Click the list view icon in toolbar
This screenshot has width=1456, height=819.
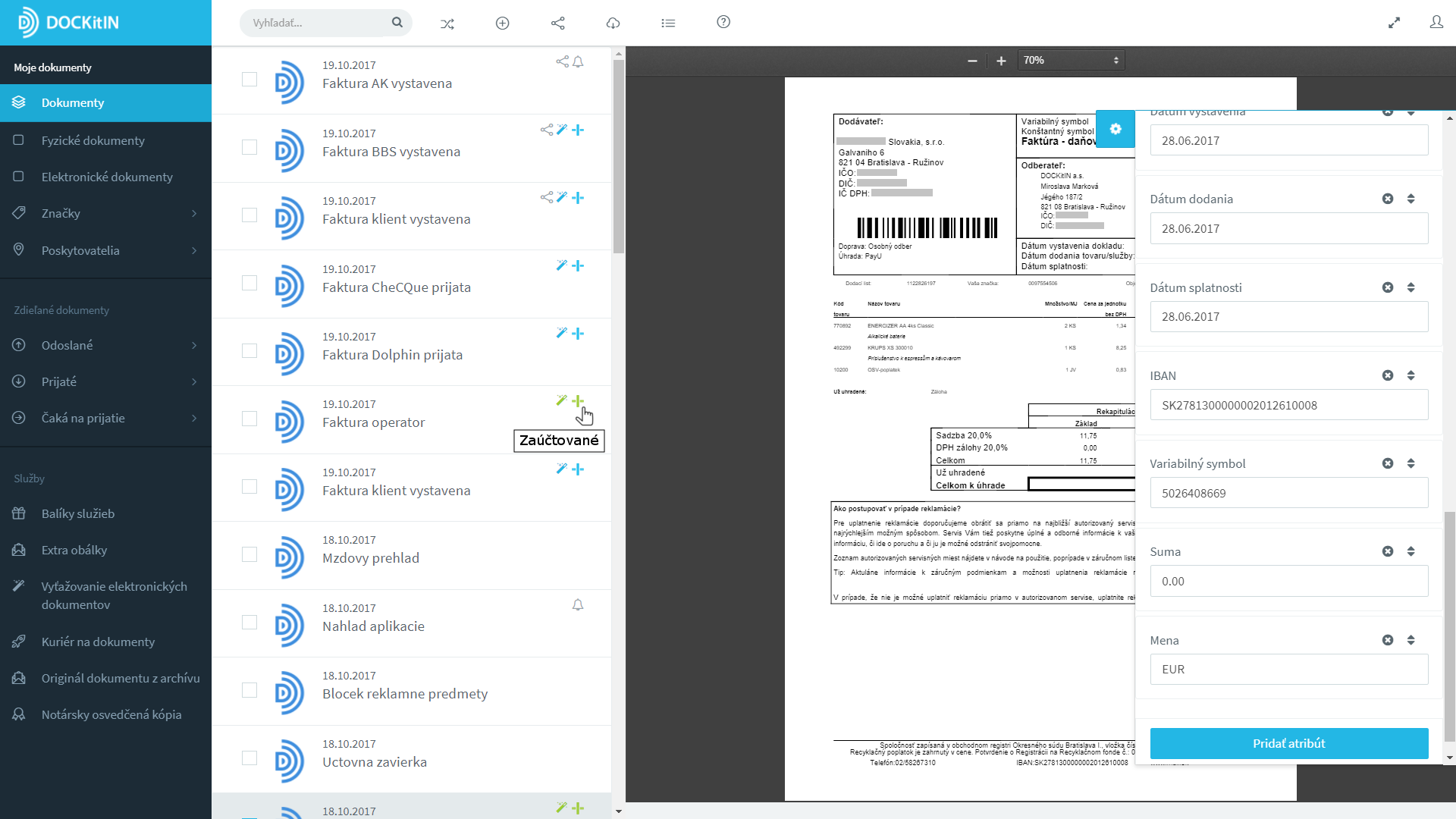(668, 24)
